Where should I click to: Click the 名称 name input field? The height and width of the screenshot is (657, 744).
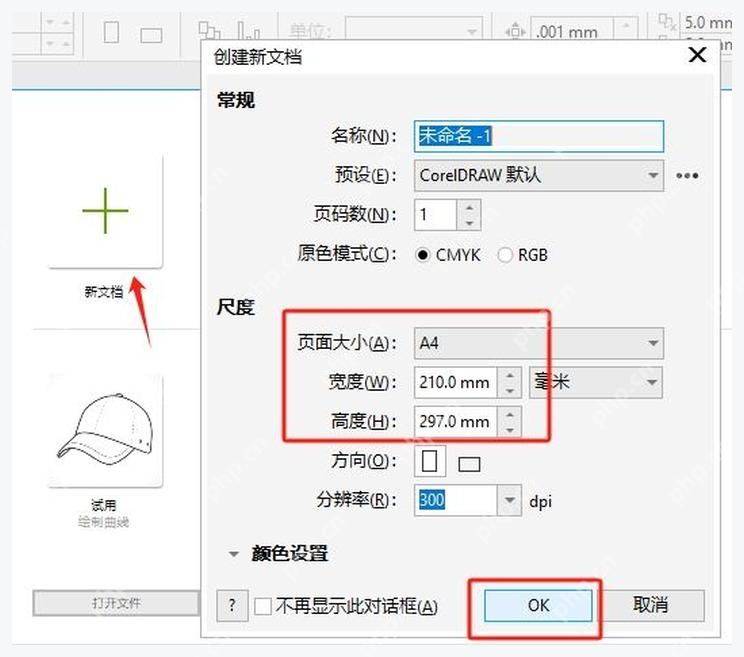point(539,136)
